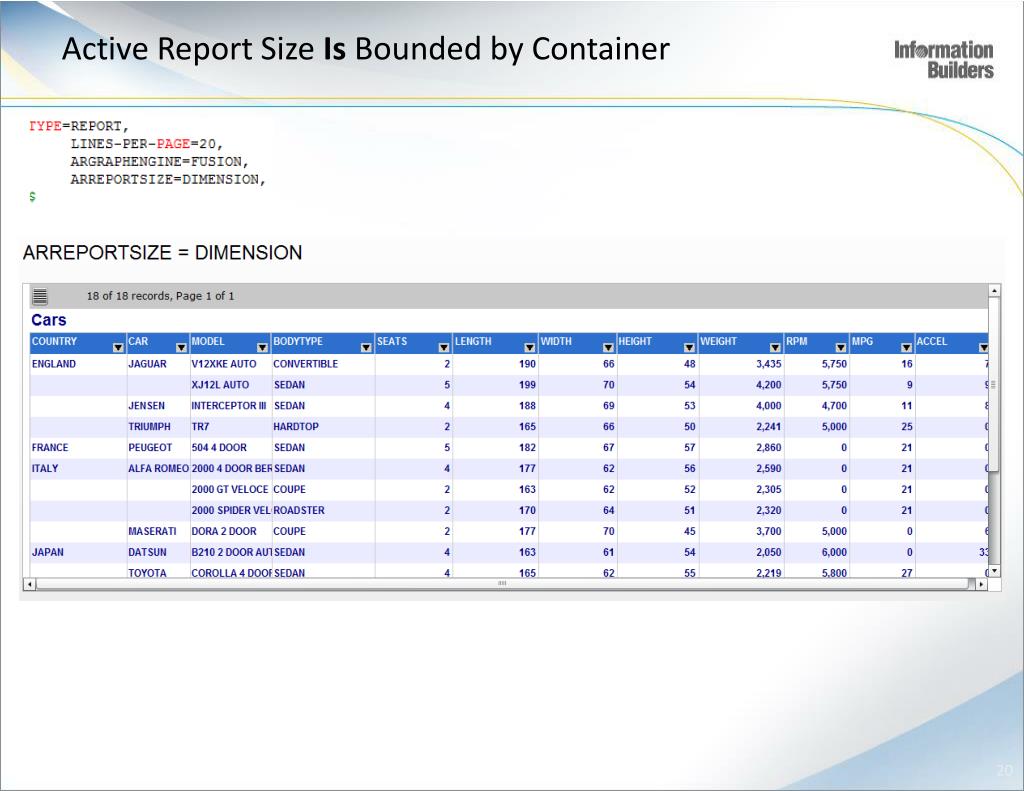
Task: Click the MODEL column header
Action: click(230, 342)
